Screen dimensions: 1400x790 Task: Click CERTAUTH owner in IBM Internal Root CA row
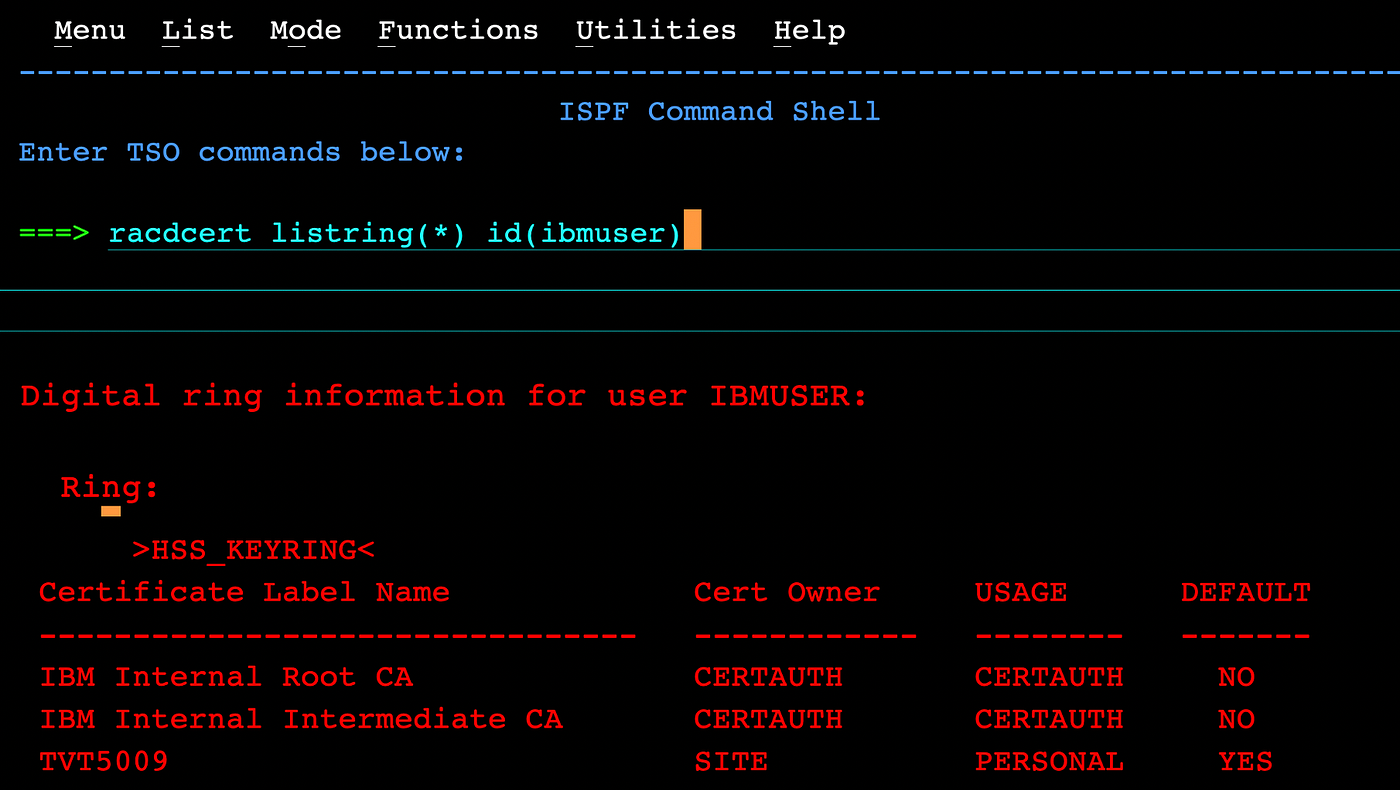(x=768, y=677)
